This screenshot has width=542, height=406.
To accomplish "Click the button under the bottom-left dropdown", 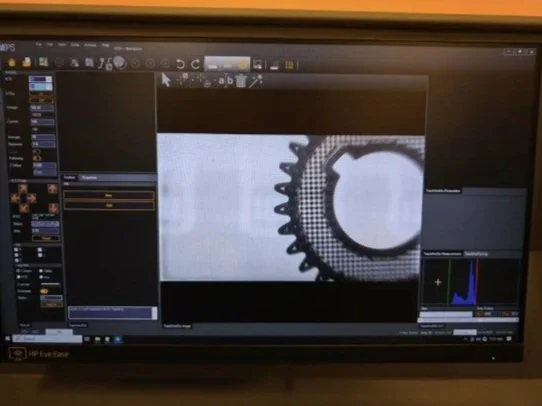I will coord(52,304).
